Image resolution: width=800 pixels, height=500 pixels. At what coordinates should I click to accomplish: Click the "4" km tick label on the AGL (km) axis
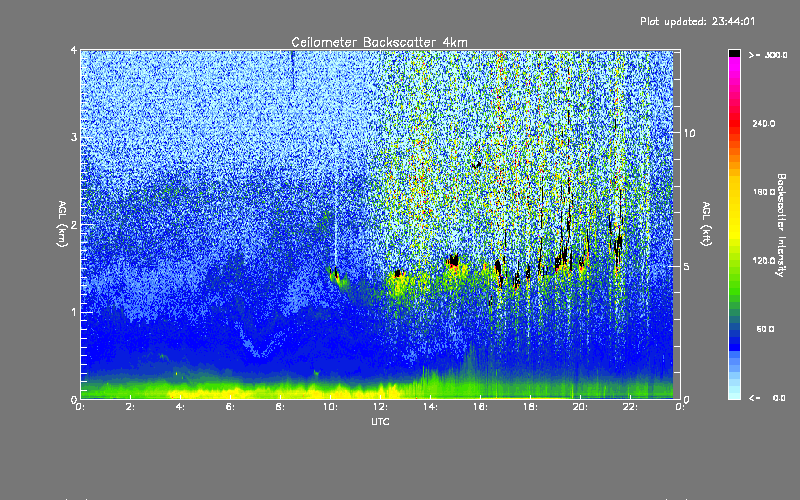(74, 50)
